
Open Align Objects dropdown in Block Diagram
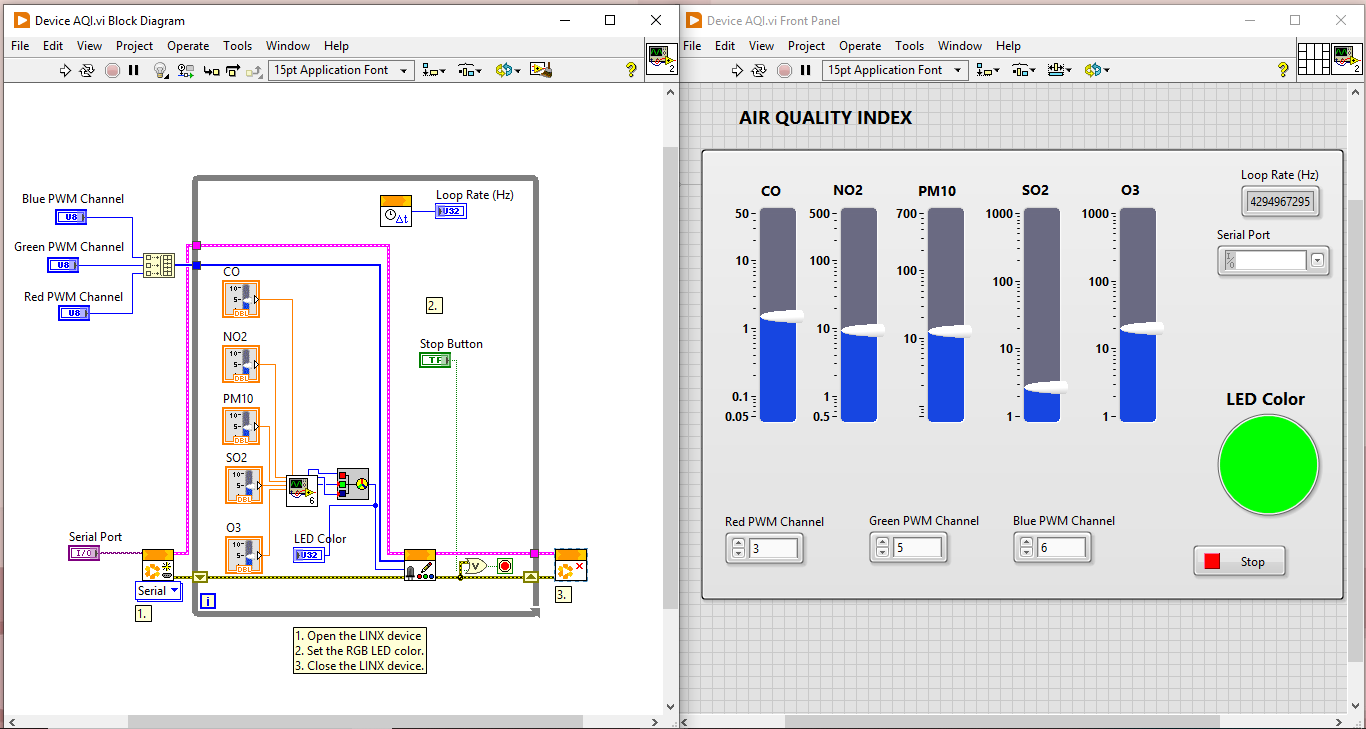434,70
